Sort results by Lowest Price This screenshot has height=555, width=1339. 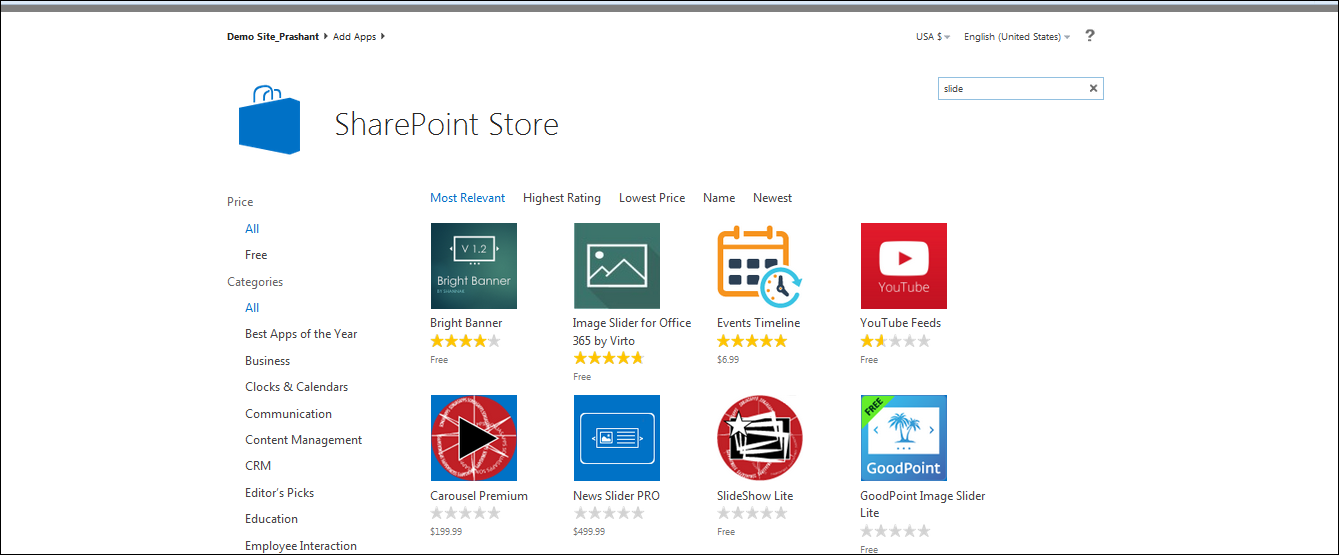(x=652, y=198)
